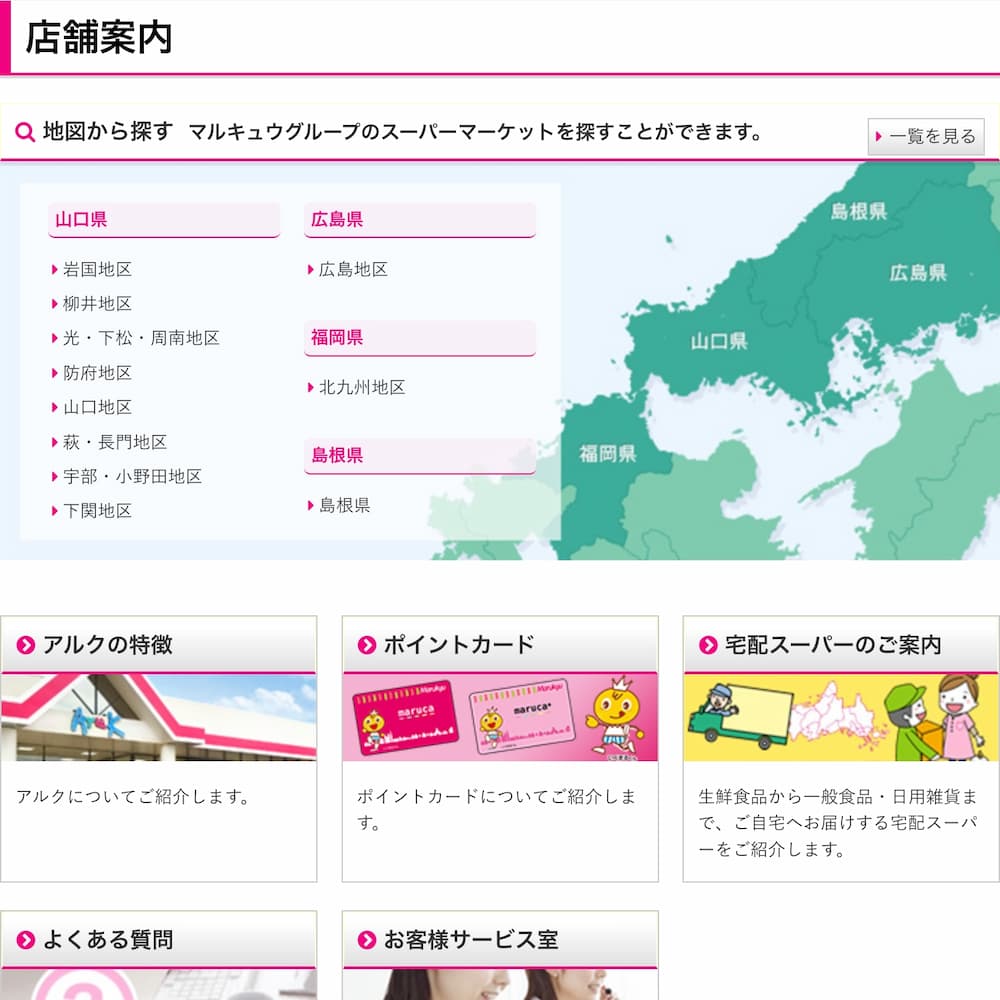The image size is (1000, 1000).
Task: Open the 北九州地区 link
Action: [x=362, y=387]
